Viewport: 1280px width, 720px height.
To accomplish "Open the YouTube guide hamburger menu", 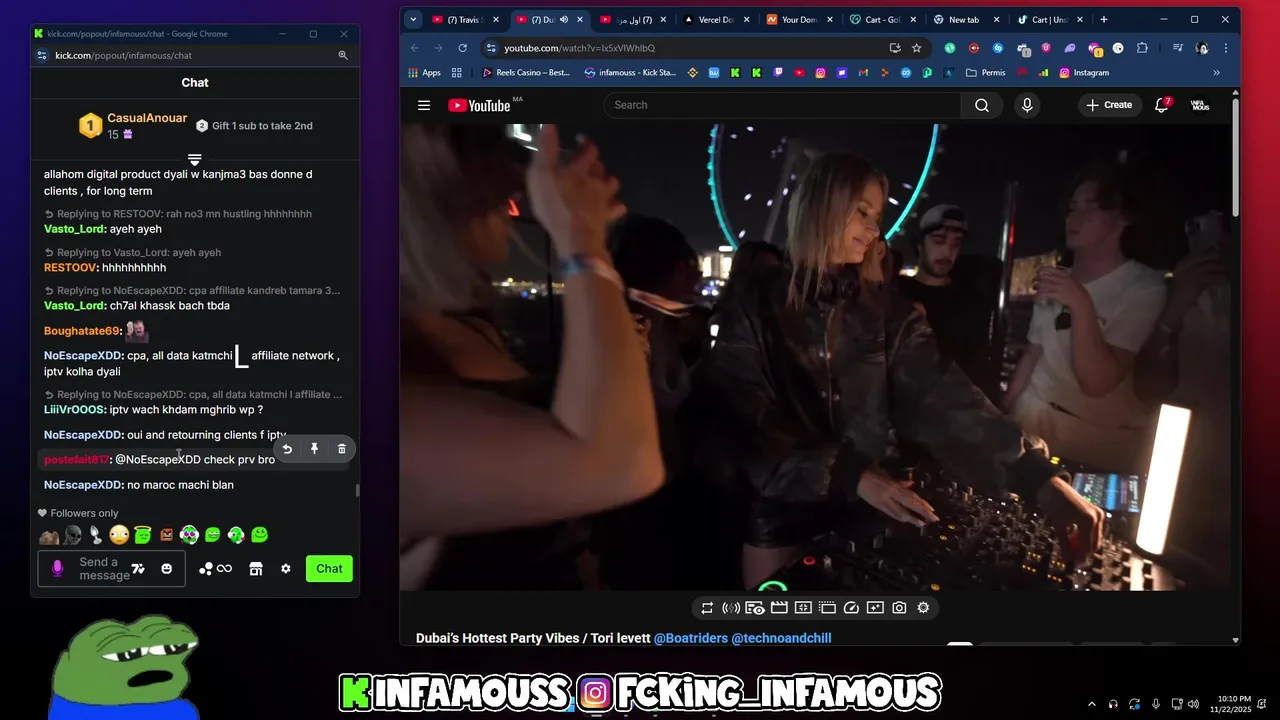I will [424, 105].
